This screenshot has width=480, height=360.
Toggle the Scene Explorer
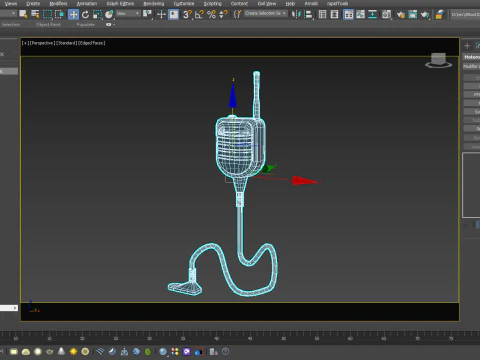(322, 14)
